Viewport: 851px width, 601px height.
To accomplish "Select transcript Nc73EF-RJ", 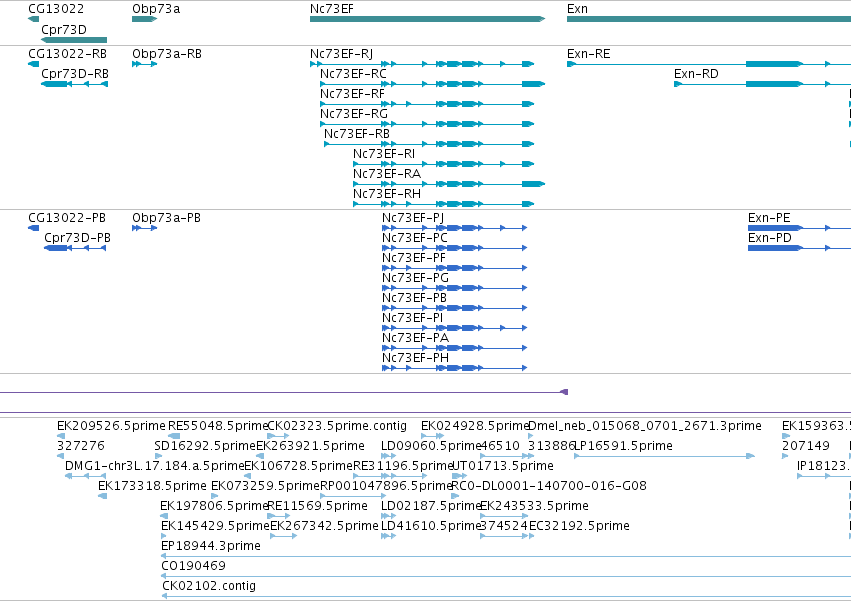I will coord(341,54).
